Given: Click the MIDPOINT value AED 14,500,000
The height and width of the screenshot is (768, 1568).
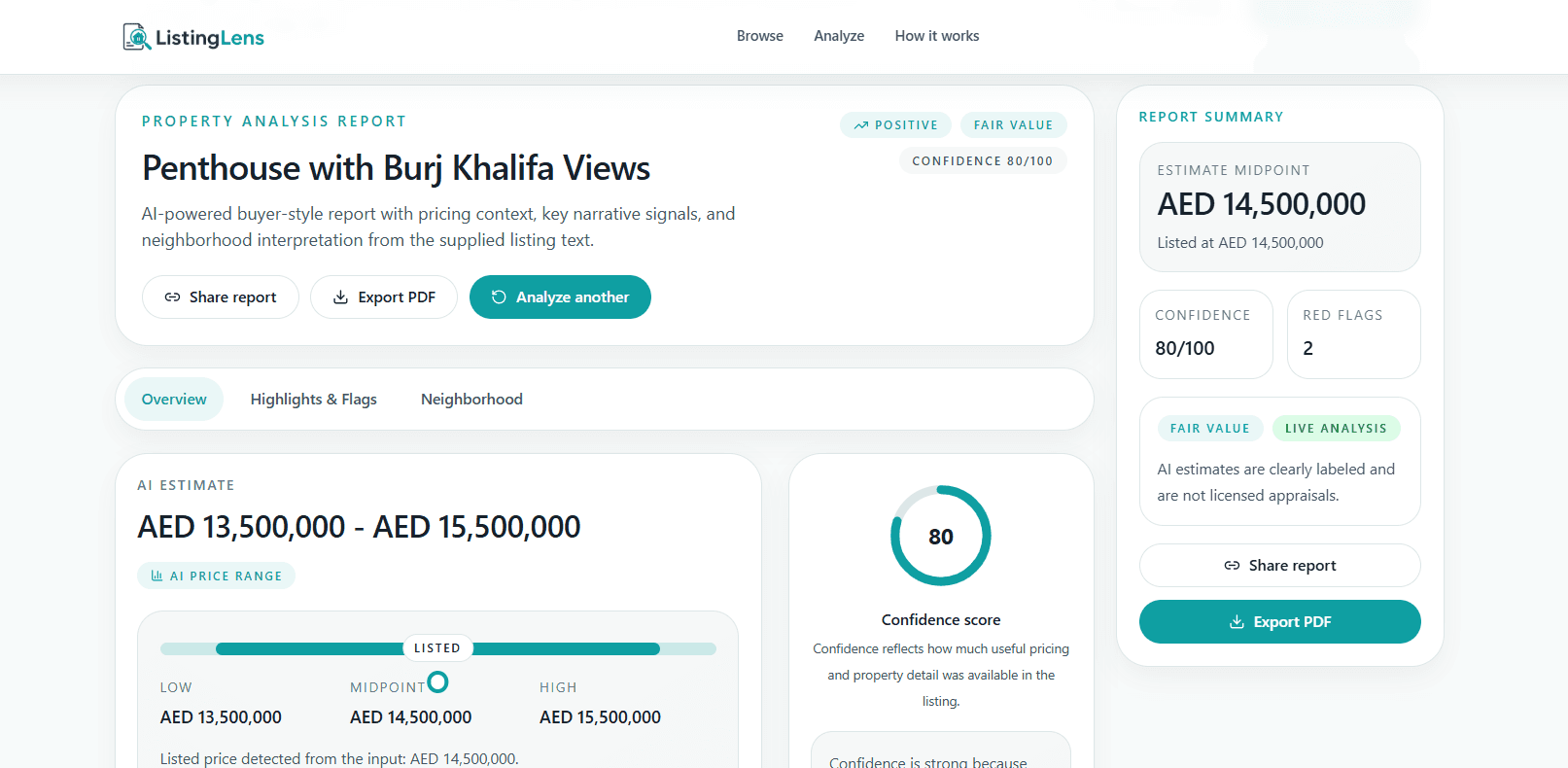Looking at the screenshot, I should 410,717.
